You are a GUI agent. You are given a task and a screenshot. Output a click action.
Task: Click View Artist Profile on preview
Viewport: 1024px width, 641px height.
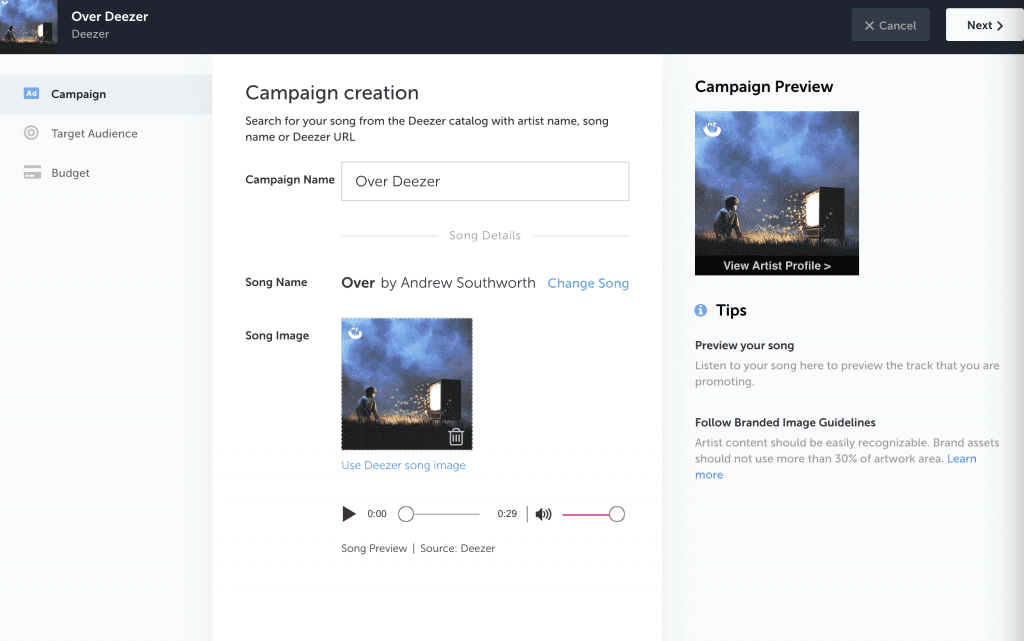pos(776,266)
